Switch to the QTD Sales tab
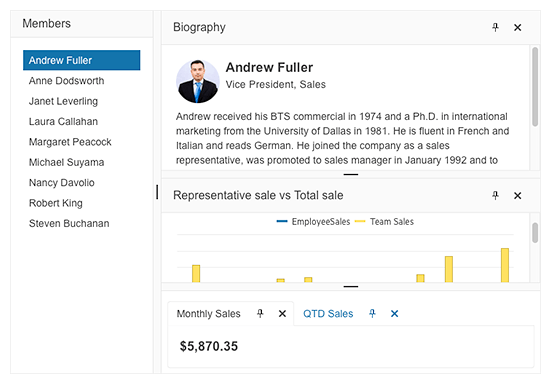This screenshot has height=384, width=551. click(x=328, y=313)
